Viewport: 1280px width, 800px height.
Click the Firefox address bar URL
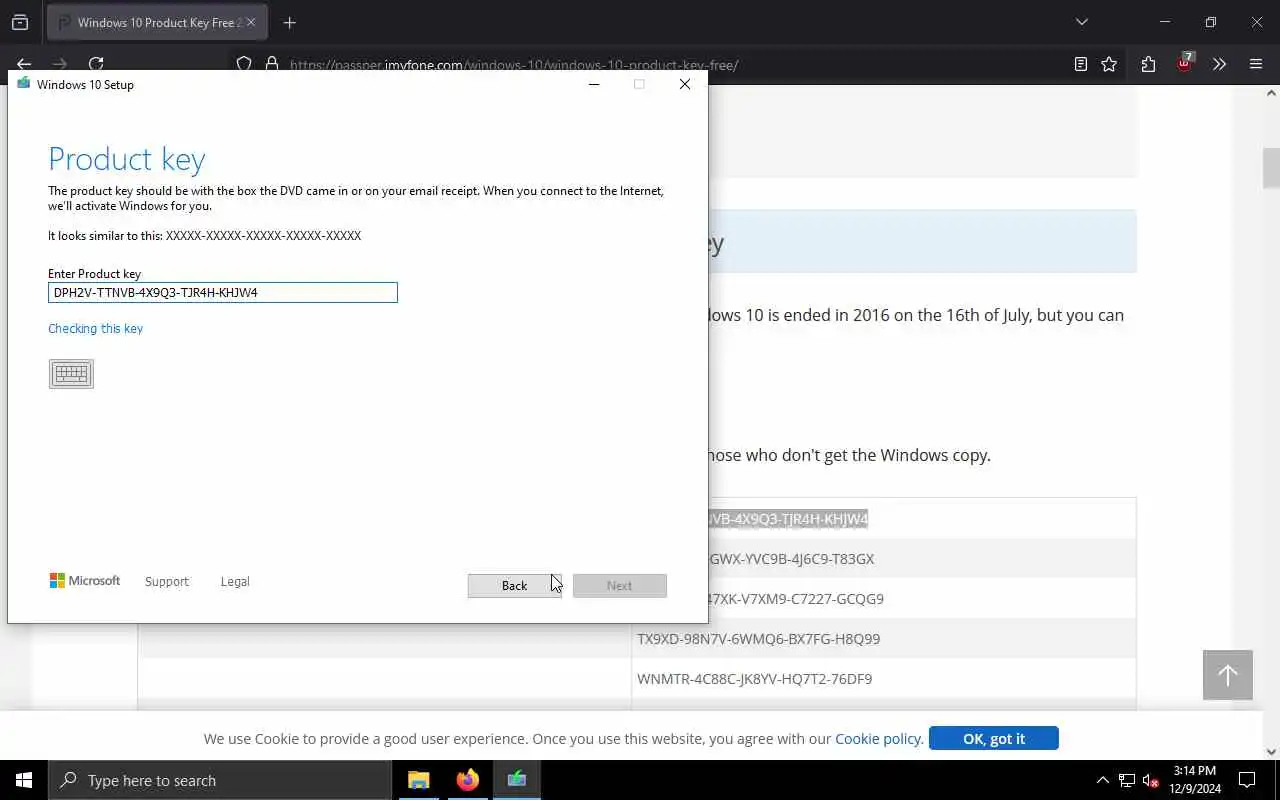tap(514, 65)
